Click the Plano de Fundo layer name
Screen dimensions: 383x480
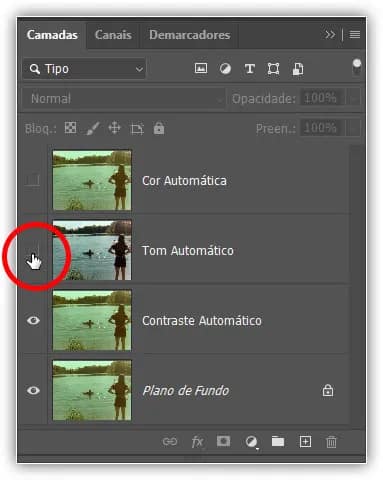click(186, 391)
